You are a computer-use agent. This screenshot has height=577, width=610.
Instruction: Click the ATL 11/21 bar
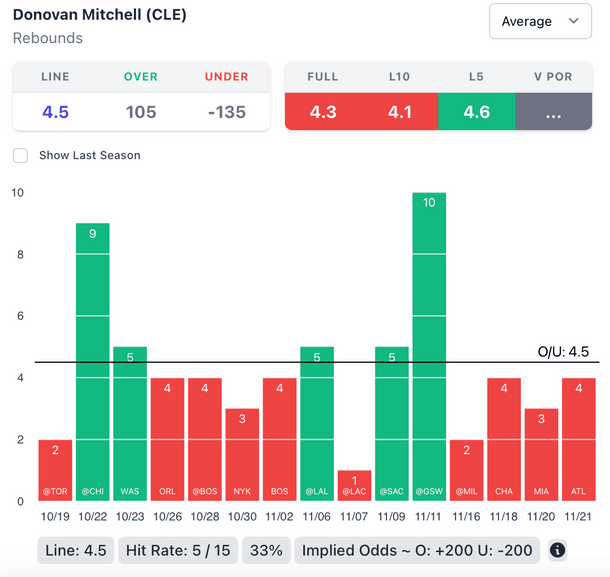coord(578,439)
